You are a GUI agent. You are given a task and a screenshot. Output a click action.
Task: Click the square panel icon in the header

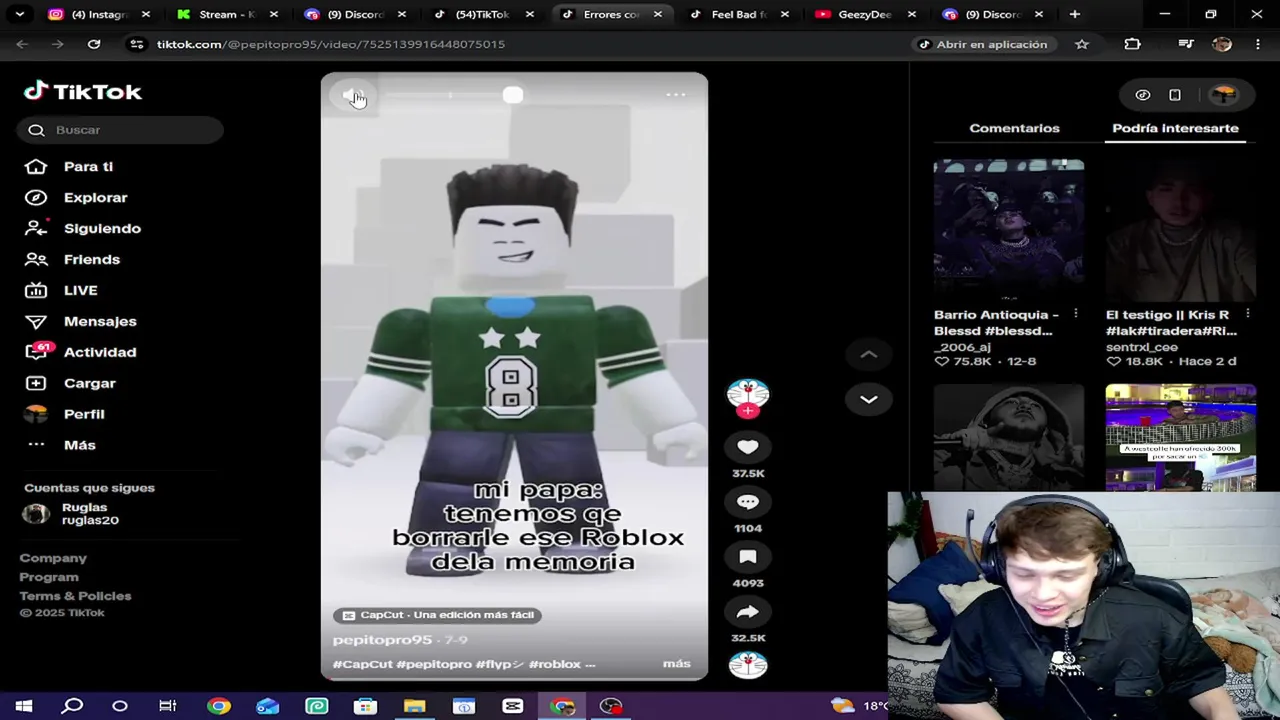(1175, 95)
